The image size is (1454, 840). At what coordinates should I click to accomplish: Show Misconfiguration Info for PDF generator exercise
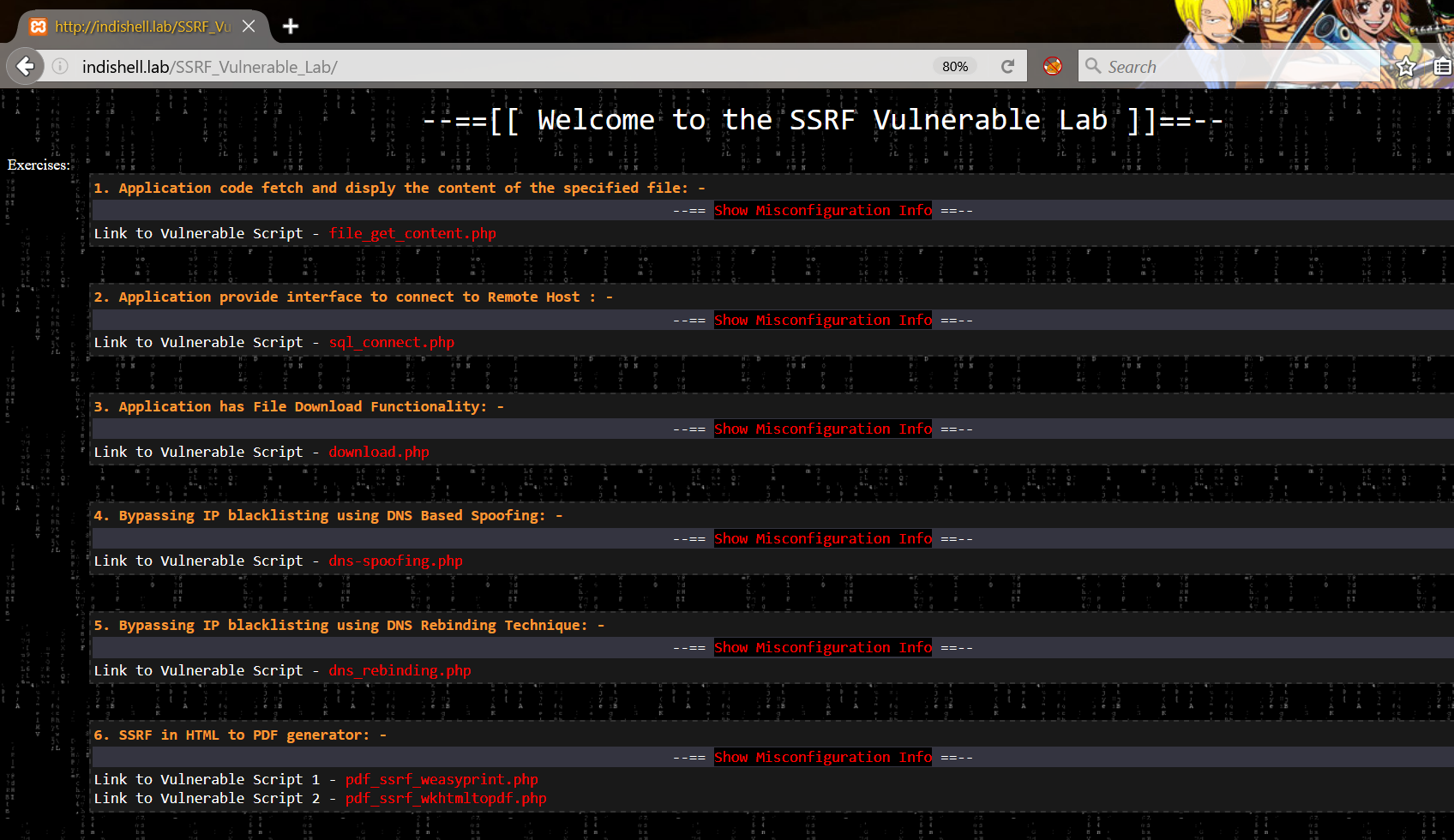(x=822, y=758)
